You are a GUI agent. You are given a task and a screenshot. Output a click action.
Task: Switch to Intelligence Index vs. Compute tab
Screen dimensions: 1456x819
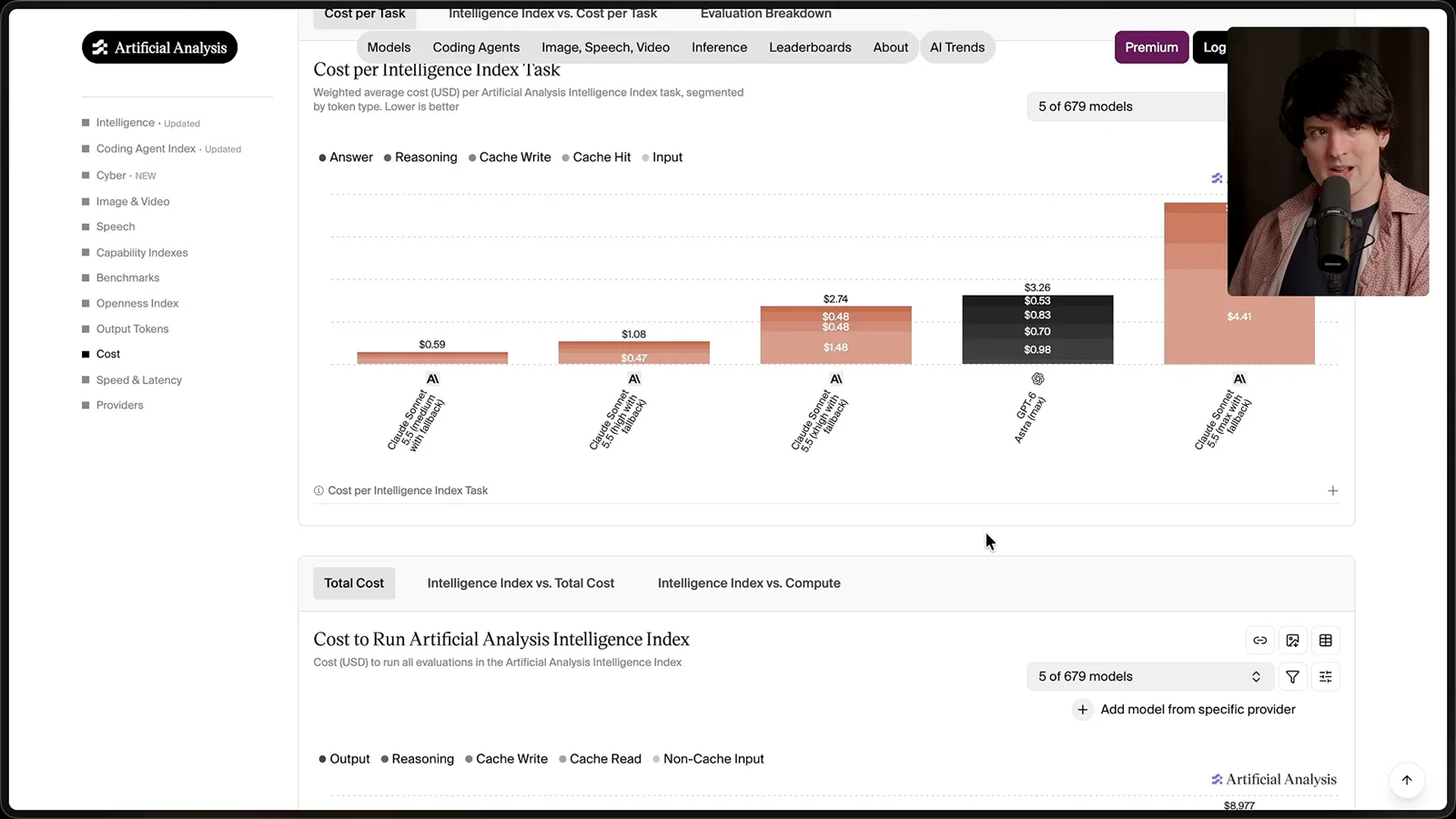(x=749, y=583)
